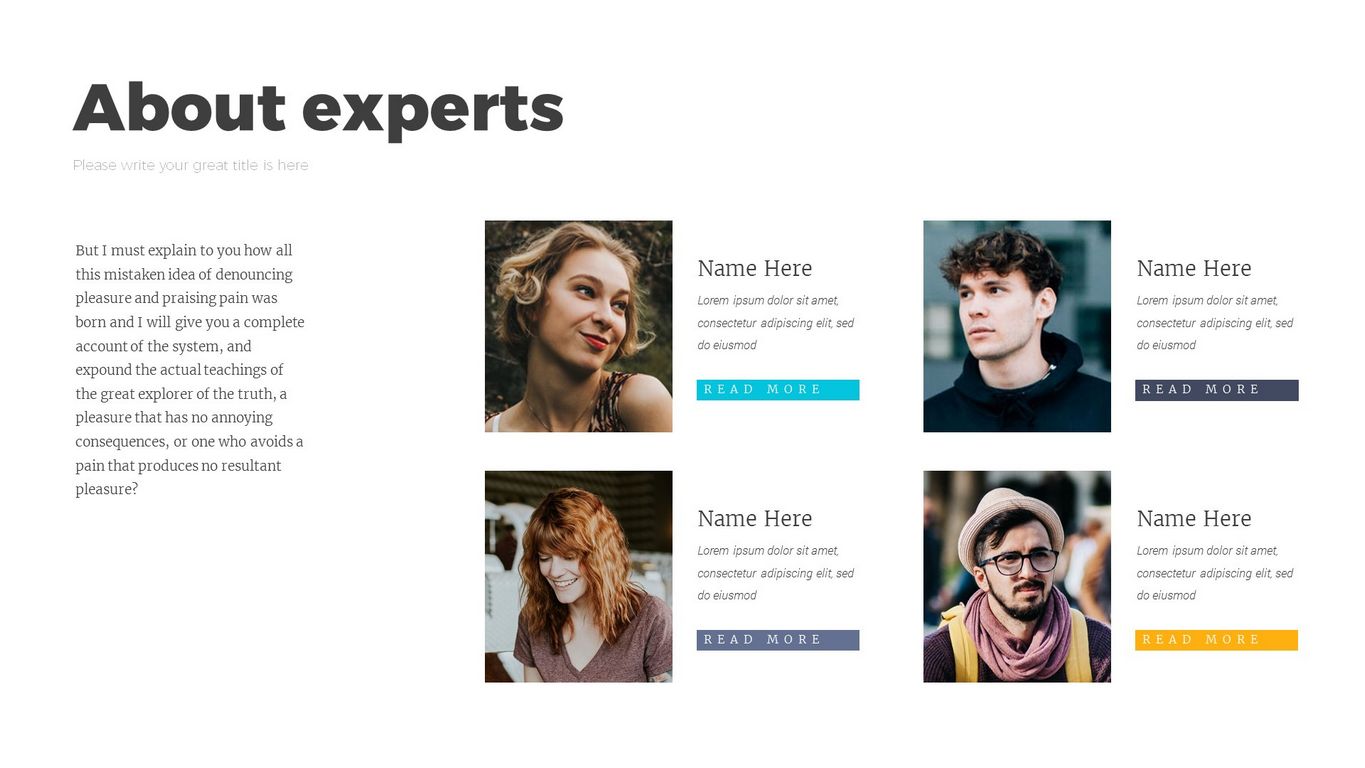Click the Lorem ipsum text above the slate-blue button
1365x768 pixels.
point(775,572)
